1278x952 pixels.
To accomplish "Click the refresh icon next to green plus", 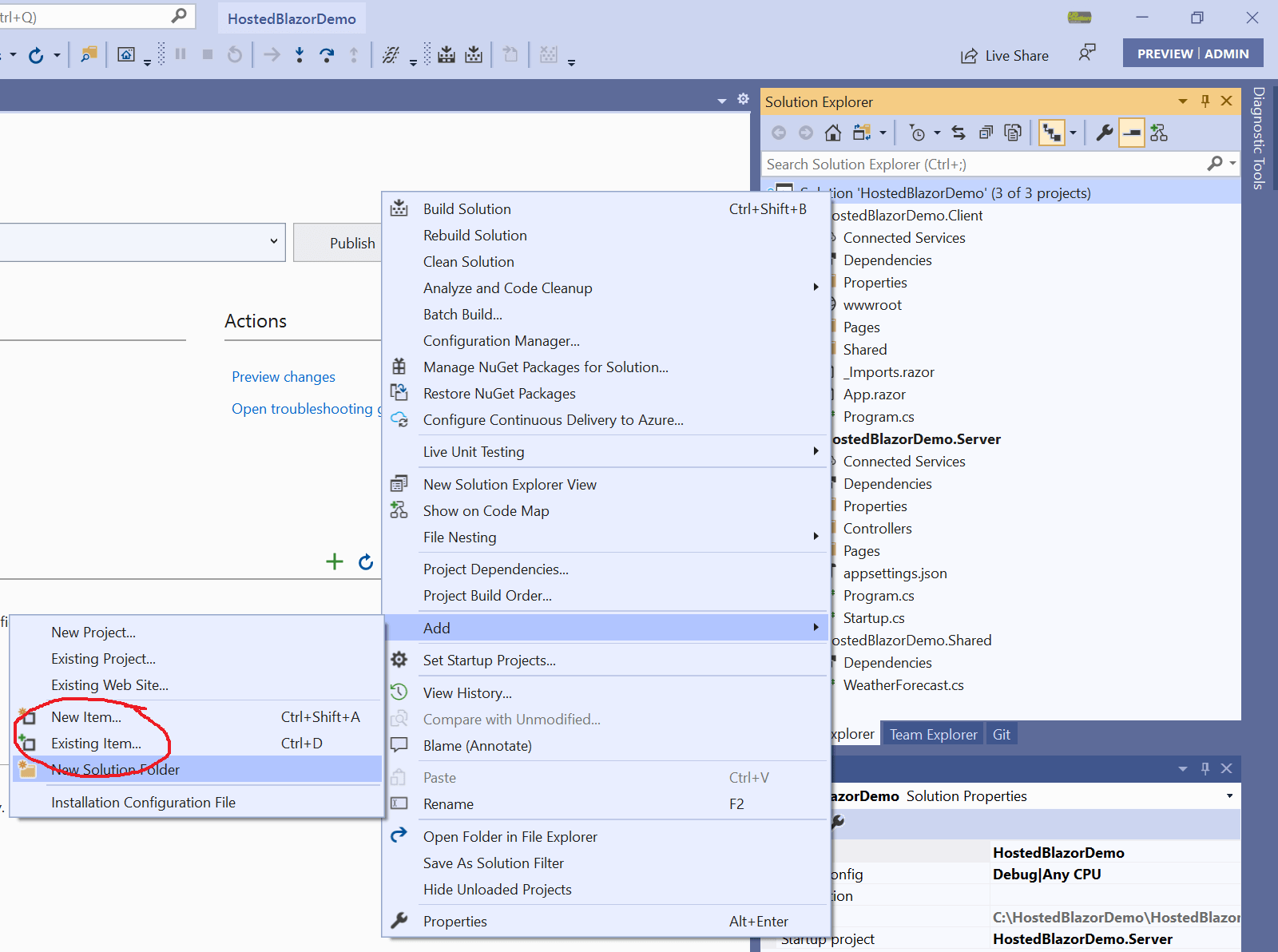I will point(366,561).
